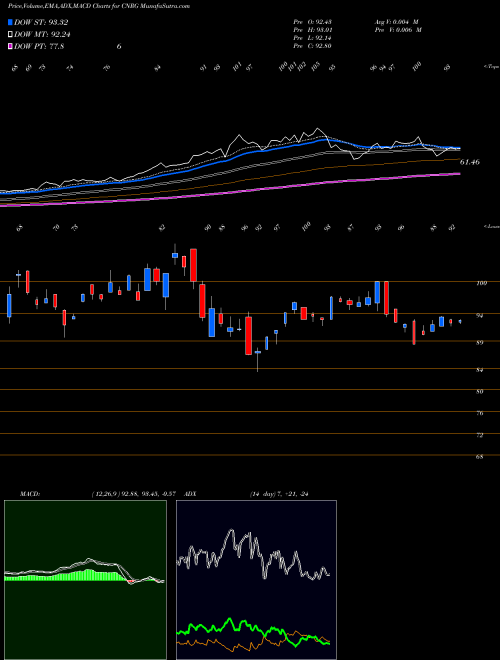Click the 89 price axis label
The height and width of the screenshot is (660, 500).
click(x=481, y=342)
